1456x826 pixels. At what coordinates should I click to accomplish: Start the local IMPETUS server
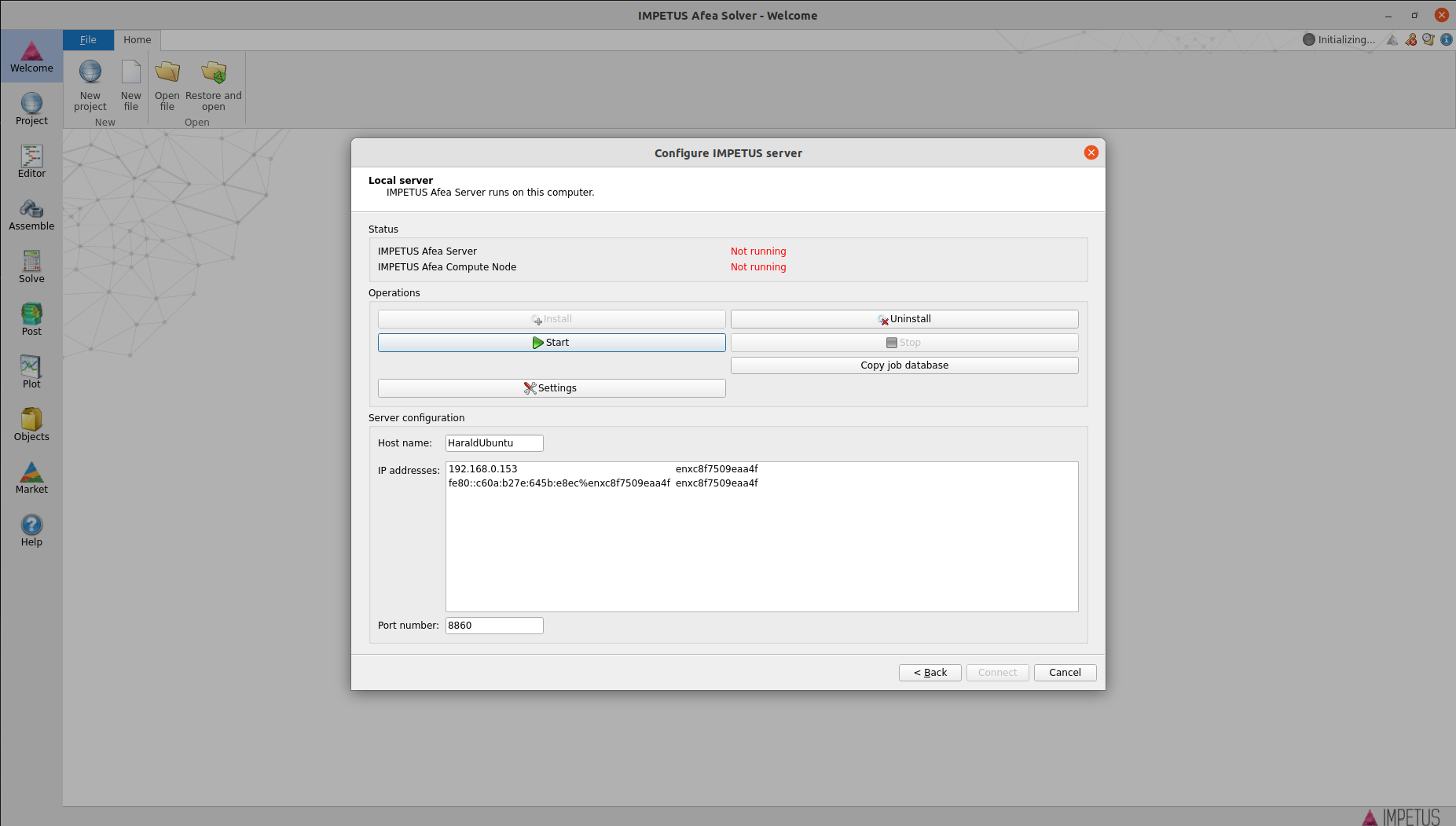[552, 343]
